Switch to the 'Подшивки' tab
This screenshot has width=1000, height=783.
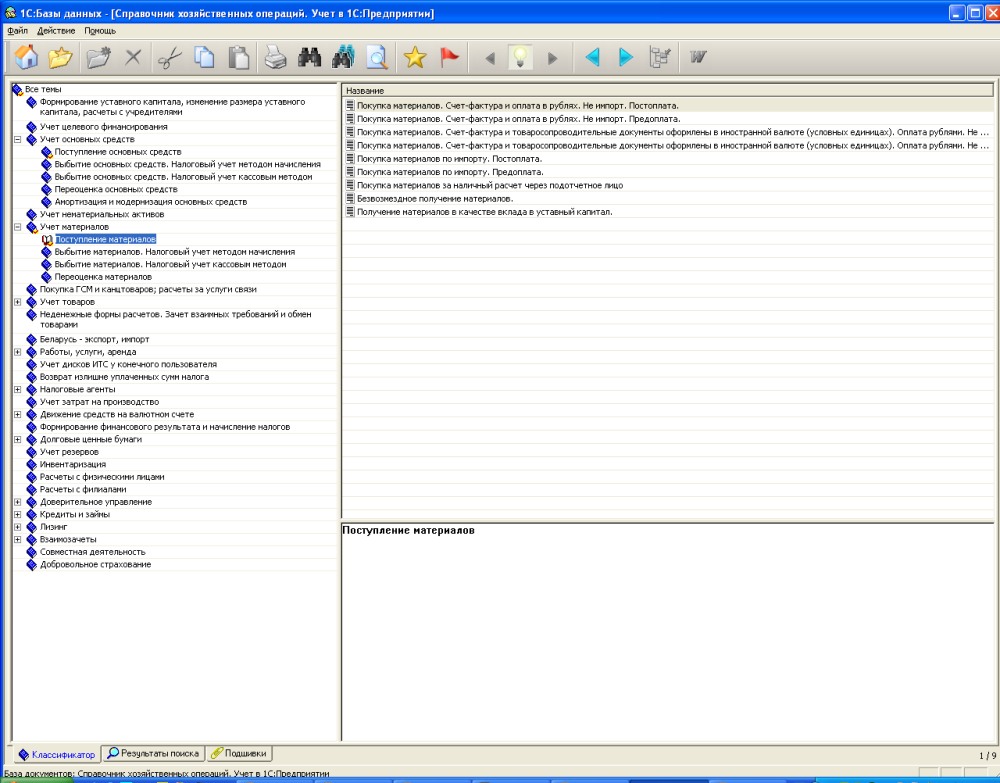click(x=239, y=753)
